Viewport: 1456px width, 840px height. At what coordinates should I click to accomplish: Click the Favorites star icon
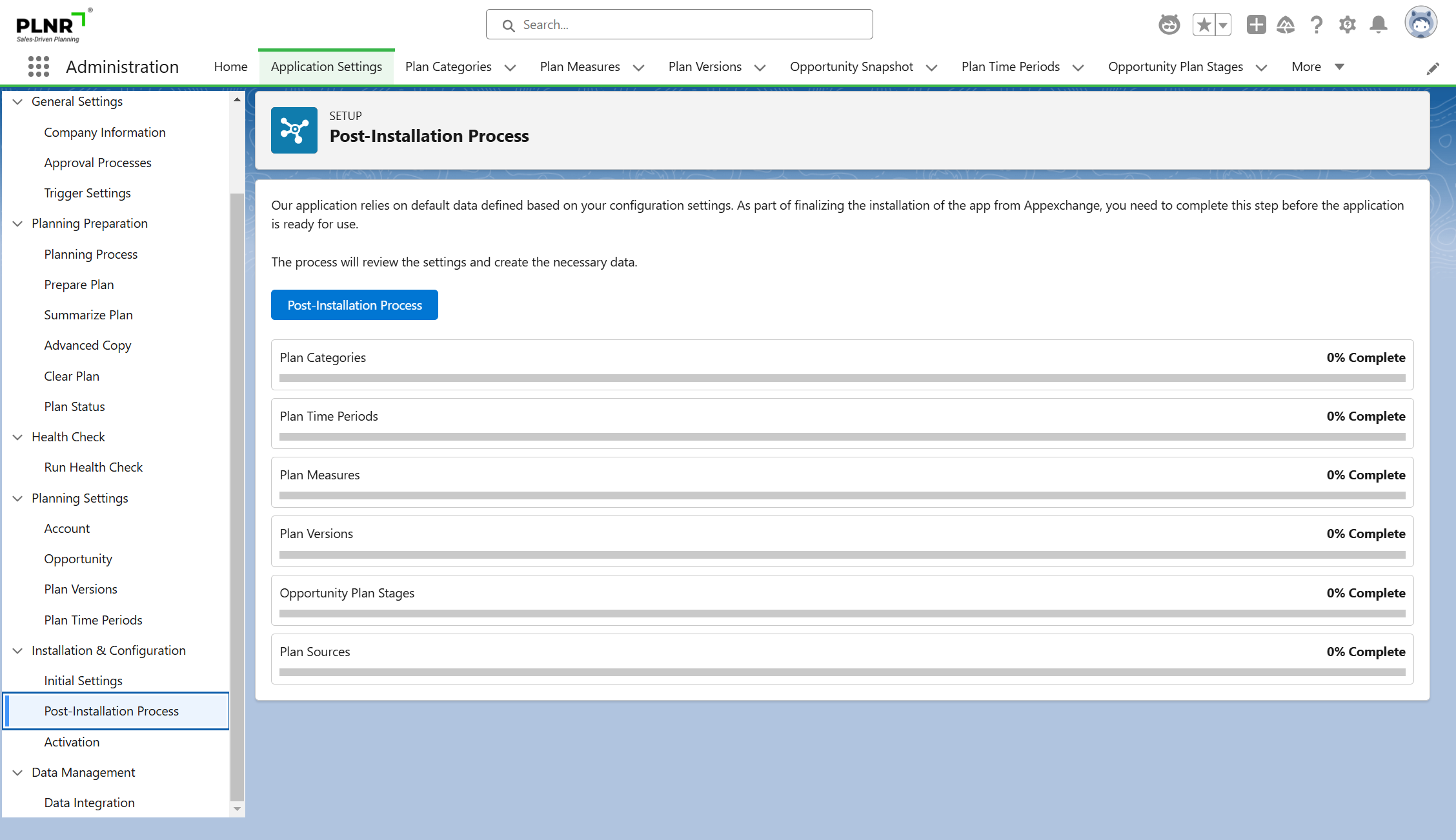click(1204, 25)
